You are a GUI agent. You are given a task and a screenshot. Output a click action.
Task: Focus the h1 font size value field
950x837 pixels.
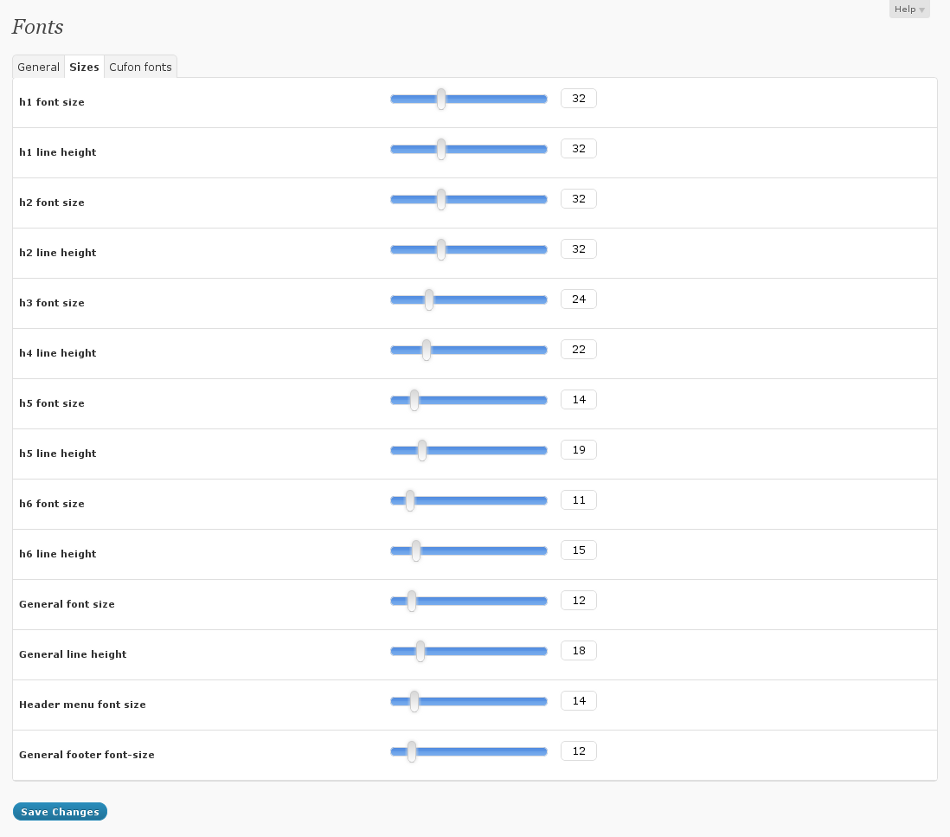[578, 98]
